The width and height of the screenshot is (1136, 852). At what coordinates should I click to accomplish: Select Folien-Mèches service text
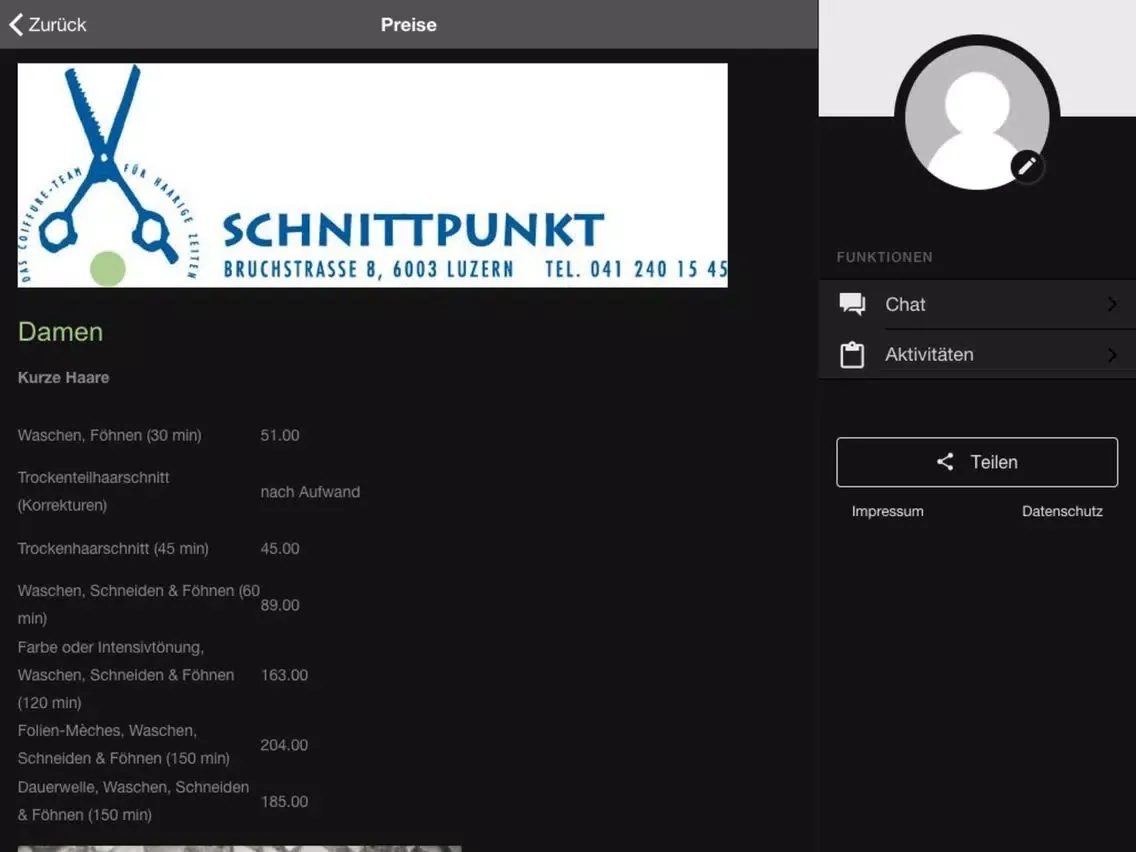[124, 744]
